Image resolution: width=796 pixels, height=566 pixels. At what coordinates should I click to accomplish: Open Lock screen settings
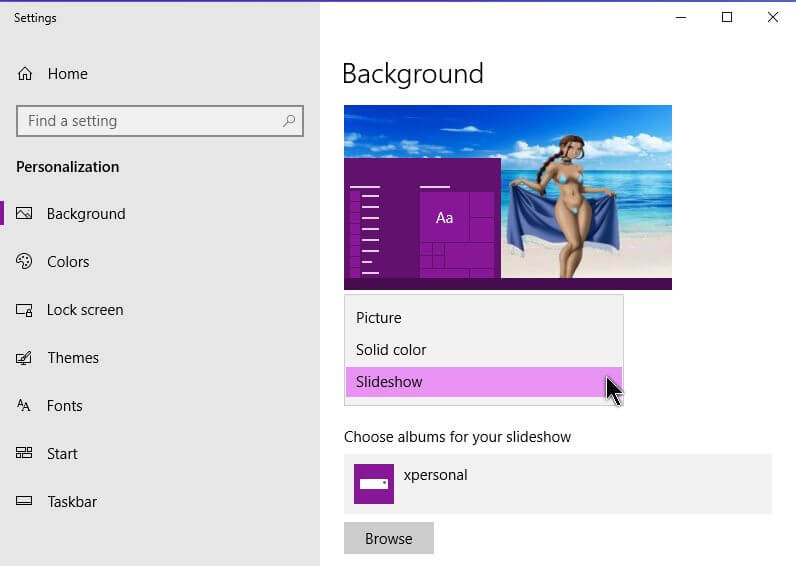(x=85, y=310)
